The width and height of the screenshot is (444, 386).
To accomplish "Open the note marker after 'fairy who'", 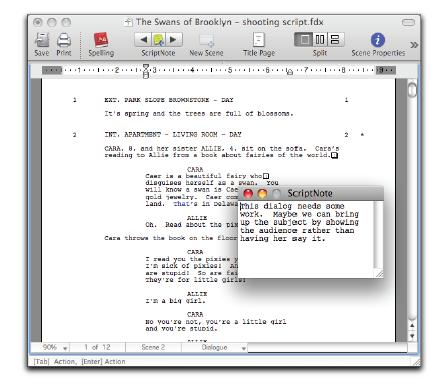I will click(266, 176).
